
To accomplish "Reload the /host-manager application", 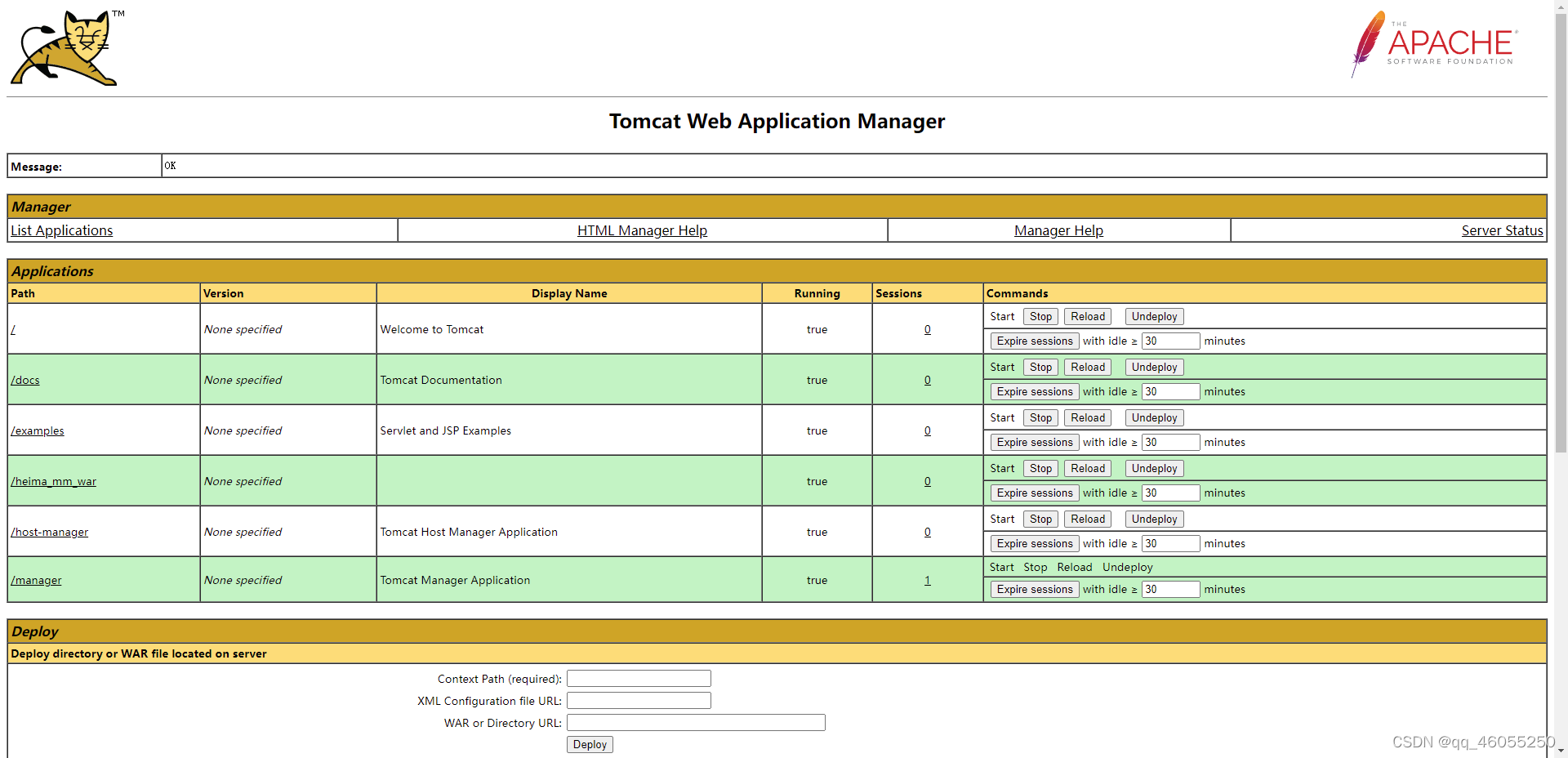I will coord(1088,519).
